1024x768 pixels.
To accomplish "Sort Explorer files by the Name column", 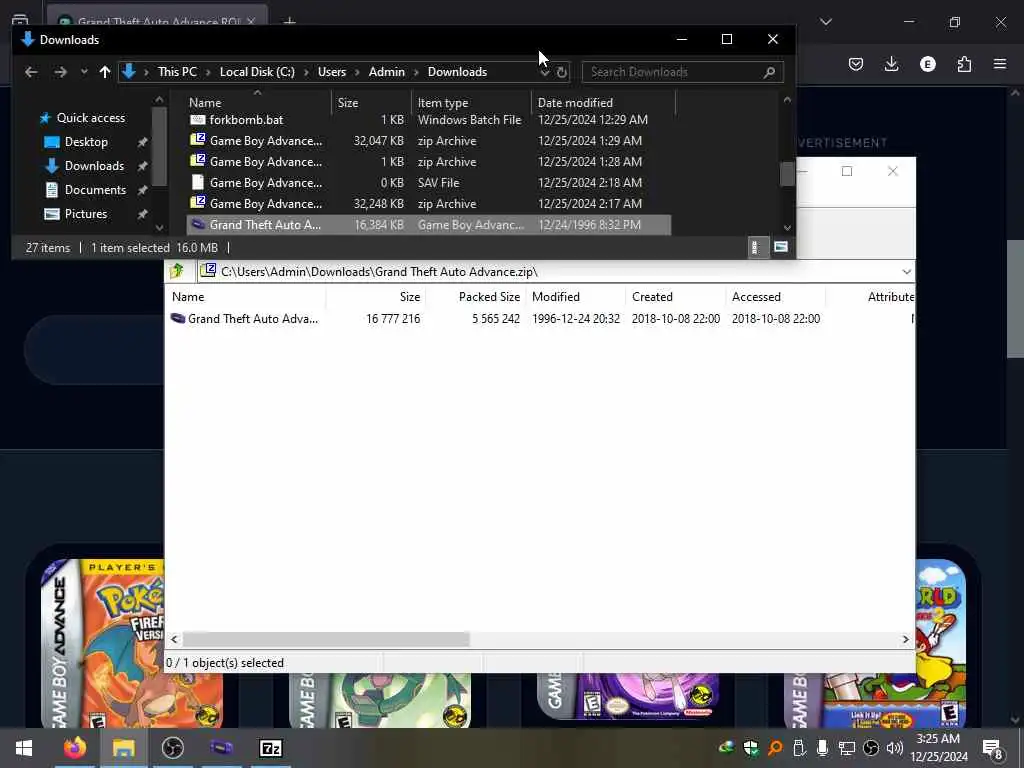I will [205, 103].
